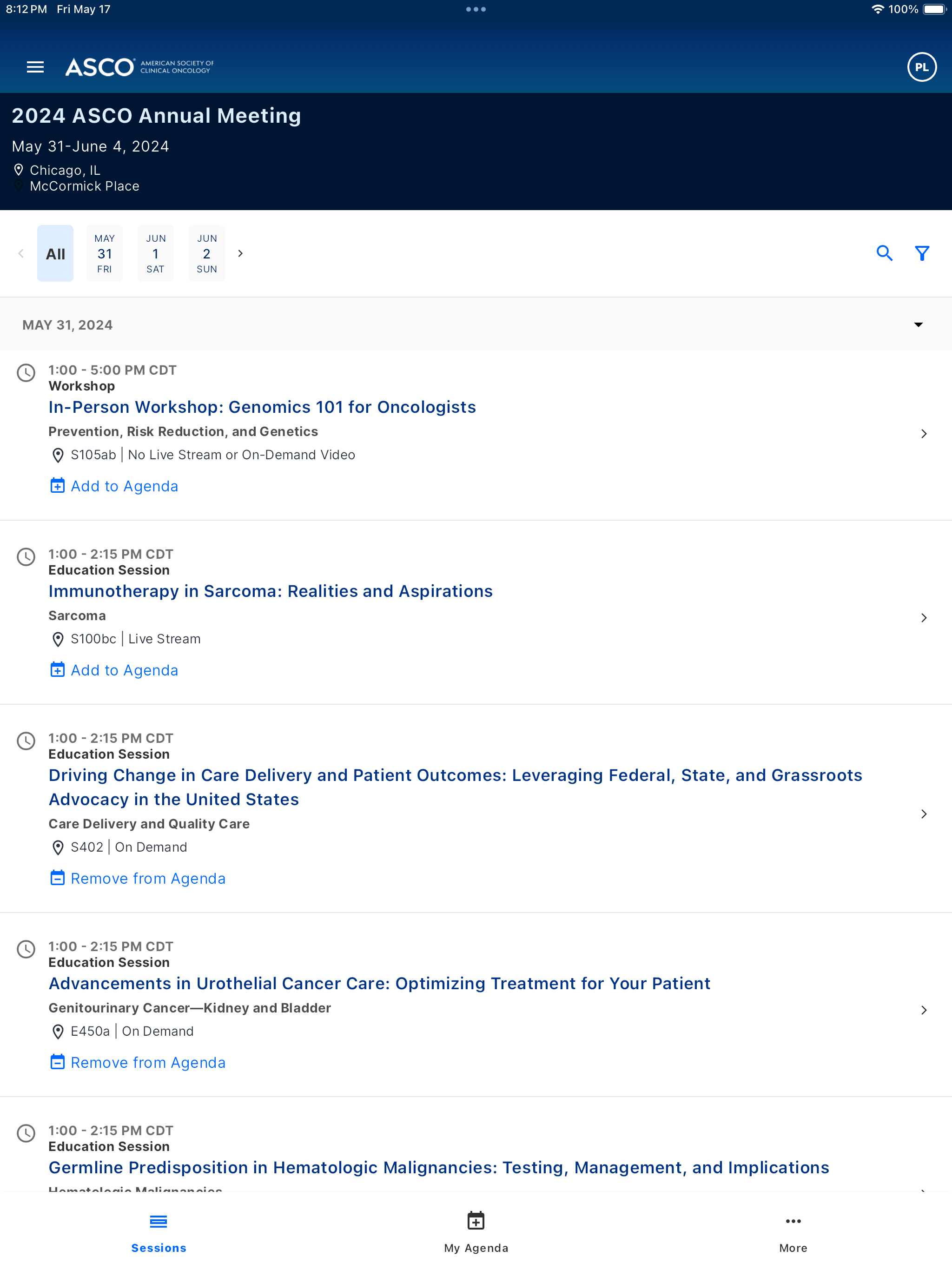Viewport: 952px width, 1270px height.
Task: Select the Jun 1 Sat date tab
Action: (x=156, y=253)
